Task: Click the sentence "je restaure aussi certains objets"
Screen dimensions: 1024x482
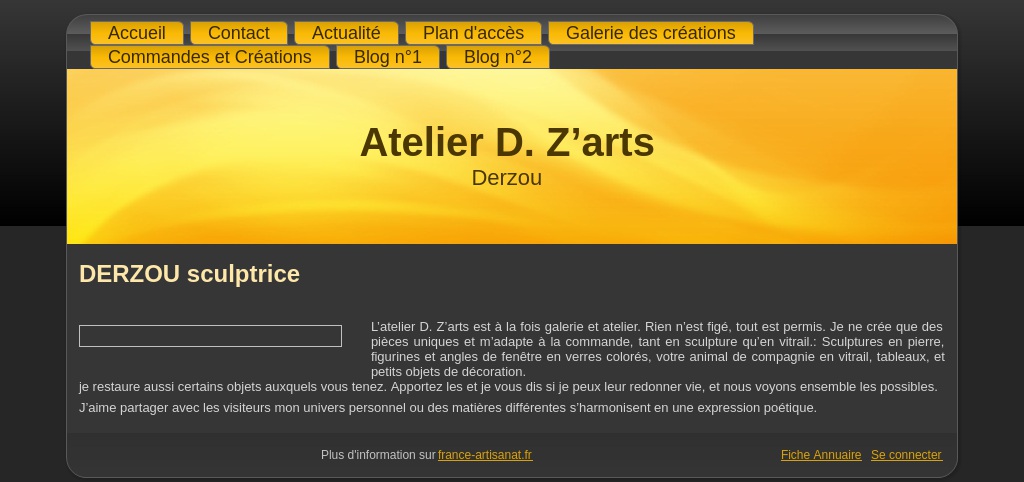Action: pos(508,387)
